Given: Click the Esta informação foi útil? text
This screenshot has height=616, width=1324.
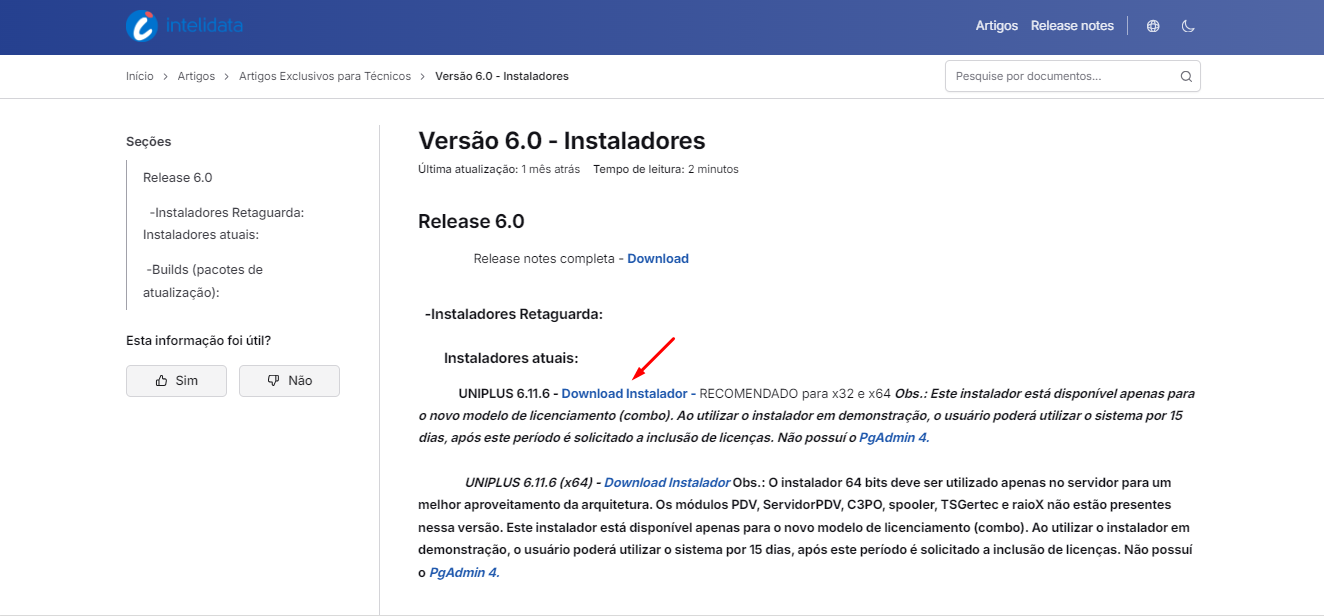Looking at the screenshot, I should coord(198,340).
